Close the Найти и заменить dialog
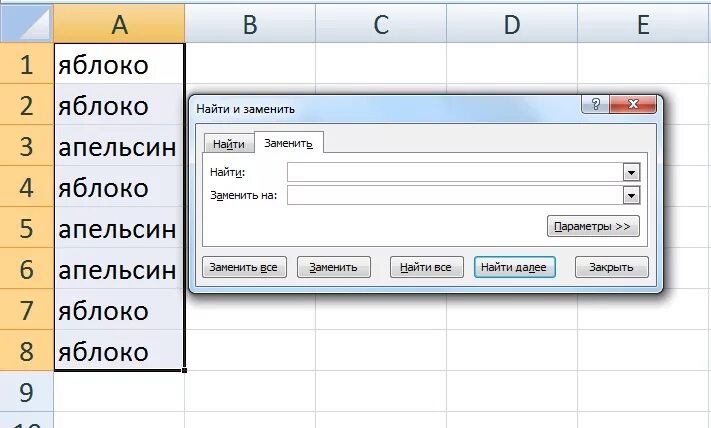This screenshot has width=711, height=428. 633,104
